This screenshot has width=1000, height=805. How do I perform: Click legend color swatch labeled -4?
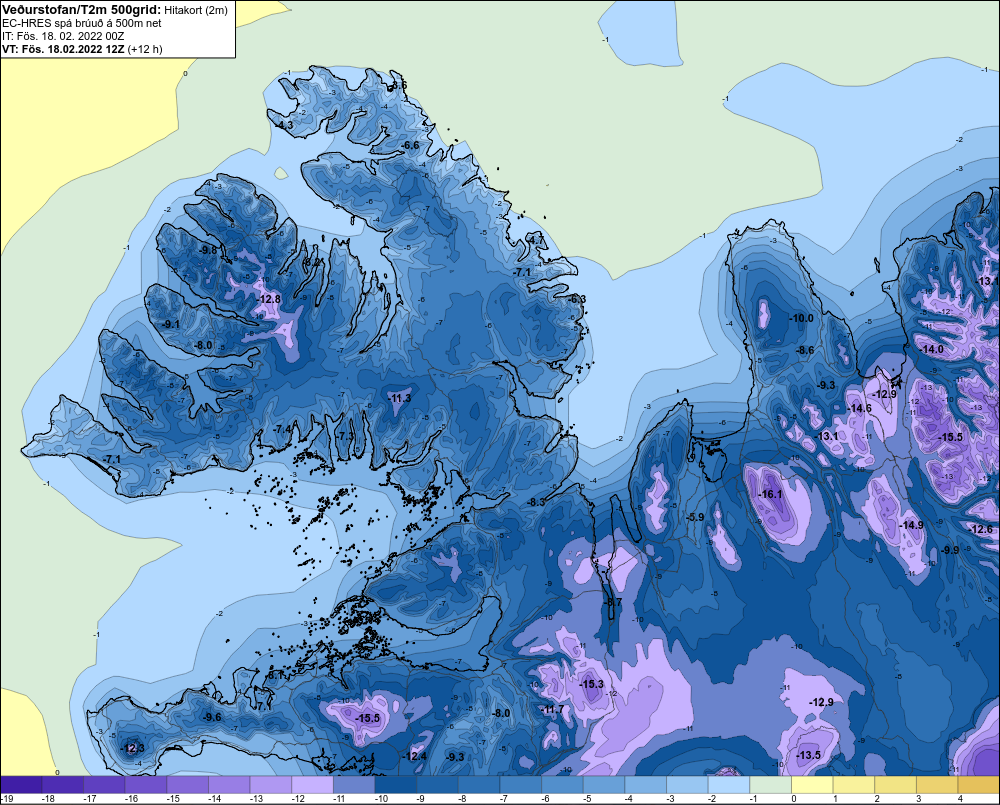pyautogui.click(x=645, y=785)
